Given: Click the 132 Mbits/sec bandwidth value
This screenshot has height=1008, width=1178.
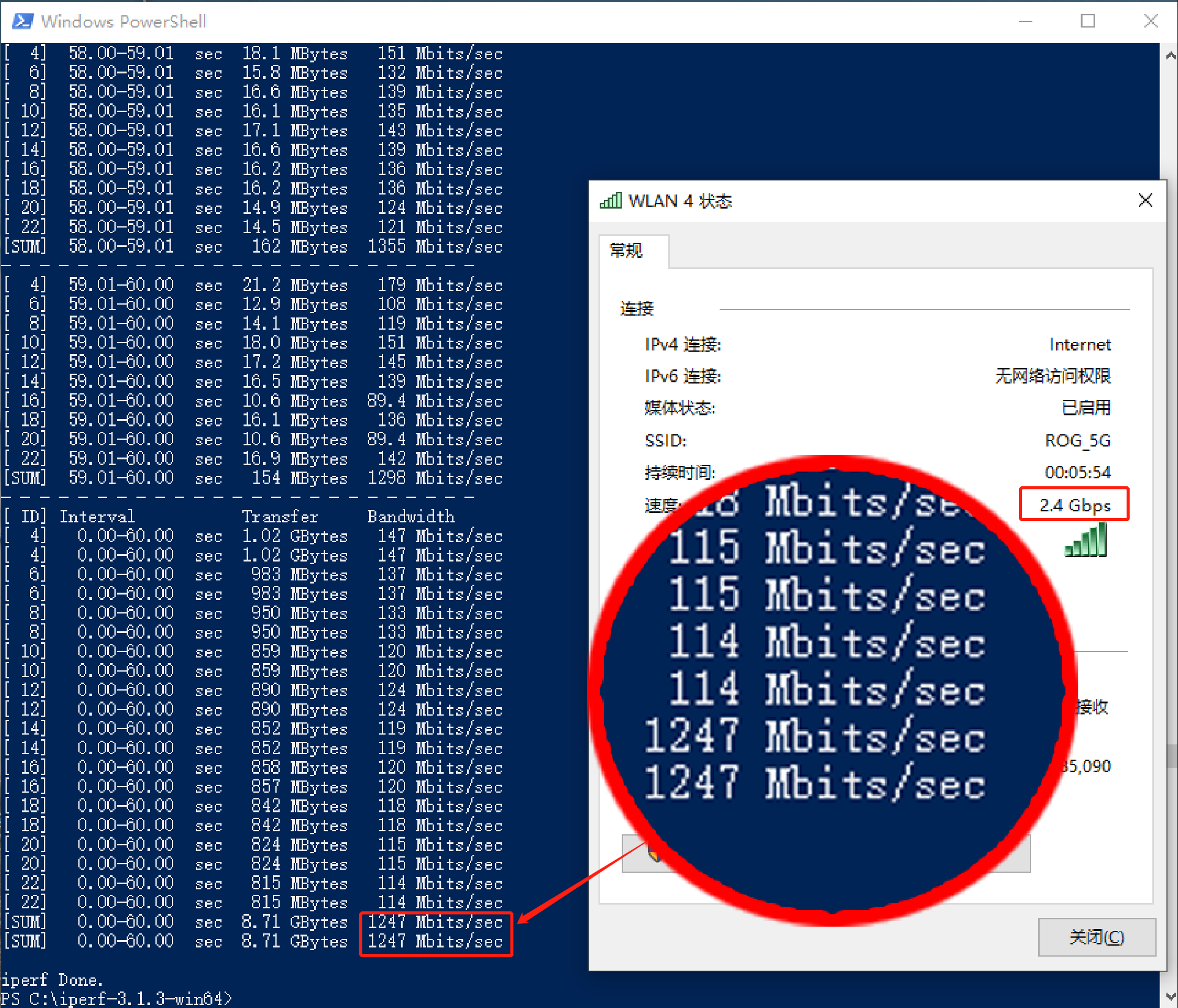Looking at the screenshot, I should (x=439, y=73).
